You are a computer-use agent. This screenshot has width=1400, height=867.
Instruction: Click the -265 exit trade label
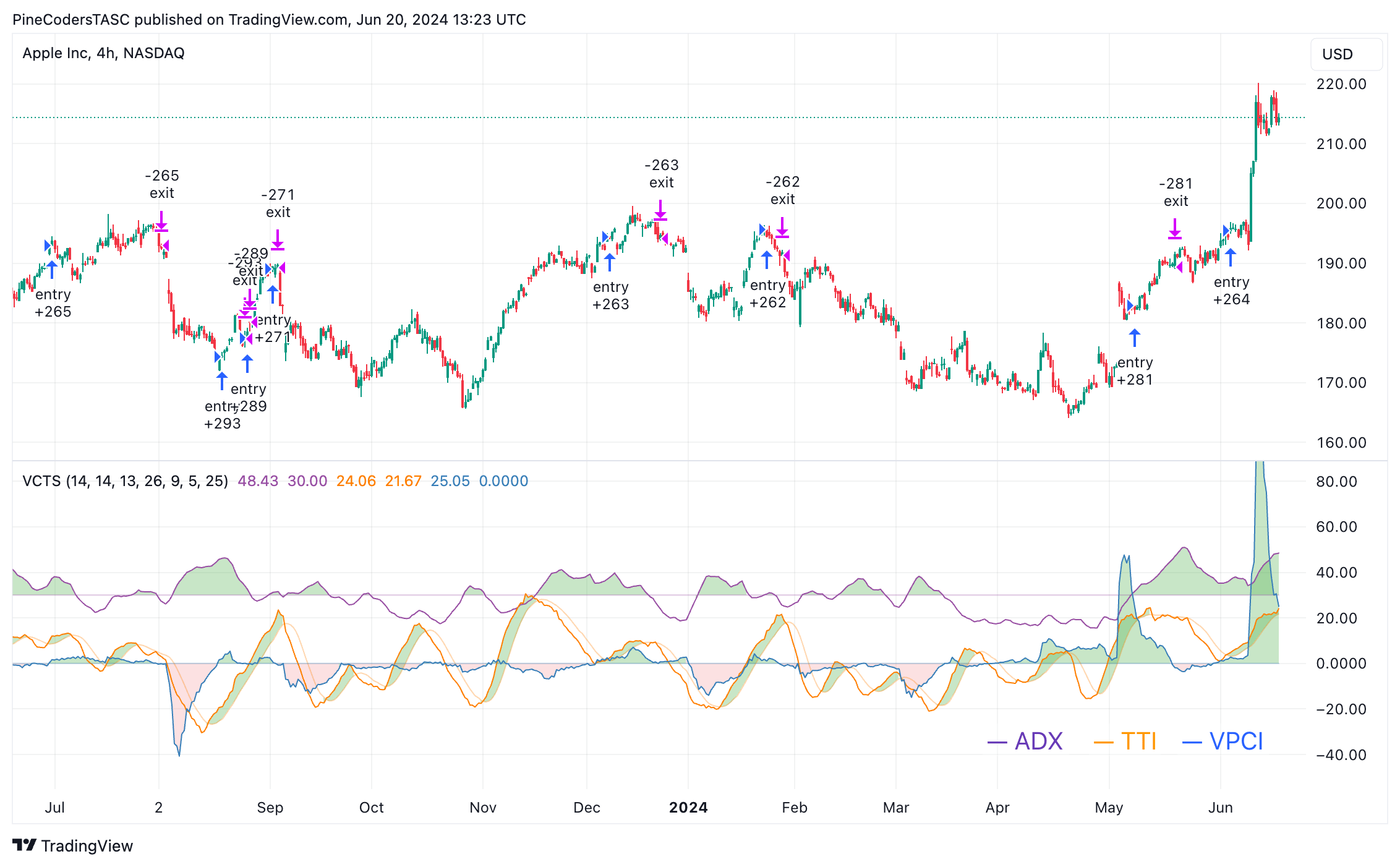tap(162, 184)
